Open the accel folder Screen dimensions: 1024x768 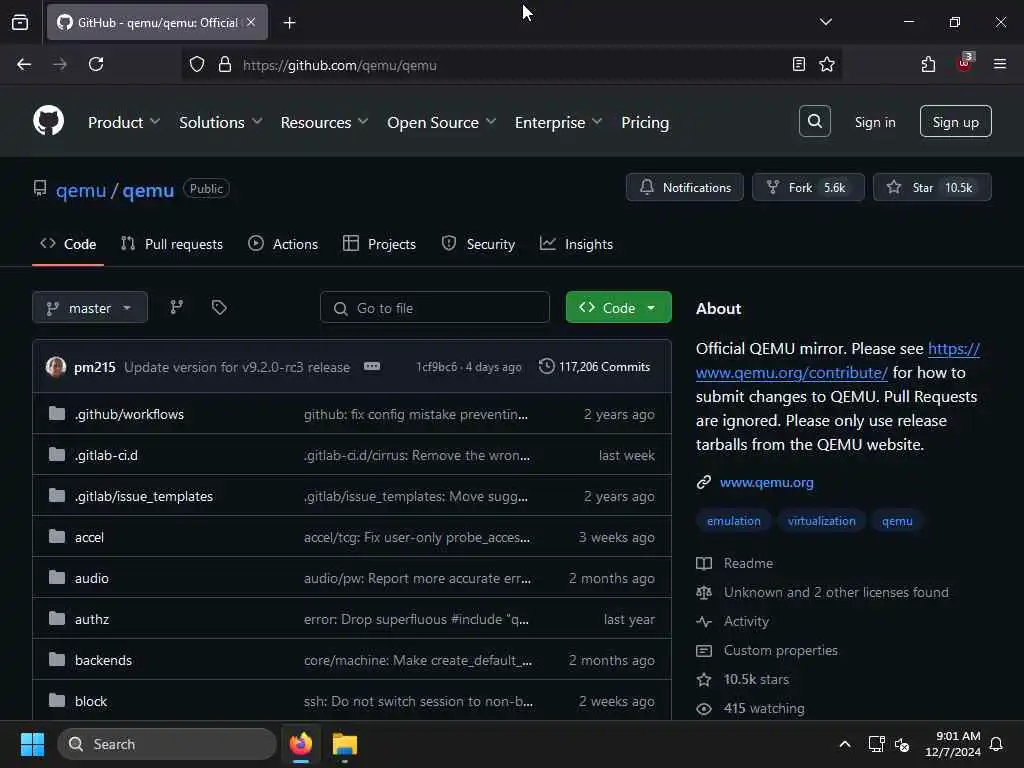pos(89,537)
